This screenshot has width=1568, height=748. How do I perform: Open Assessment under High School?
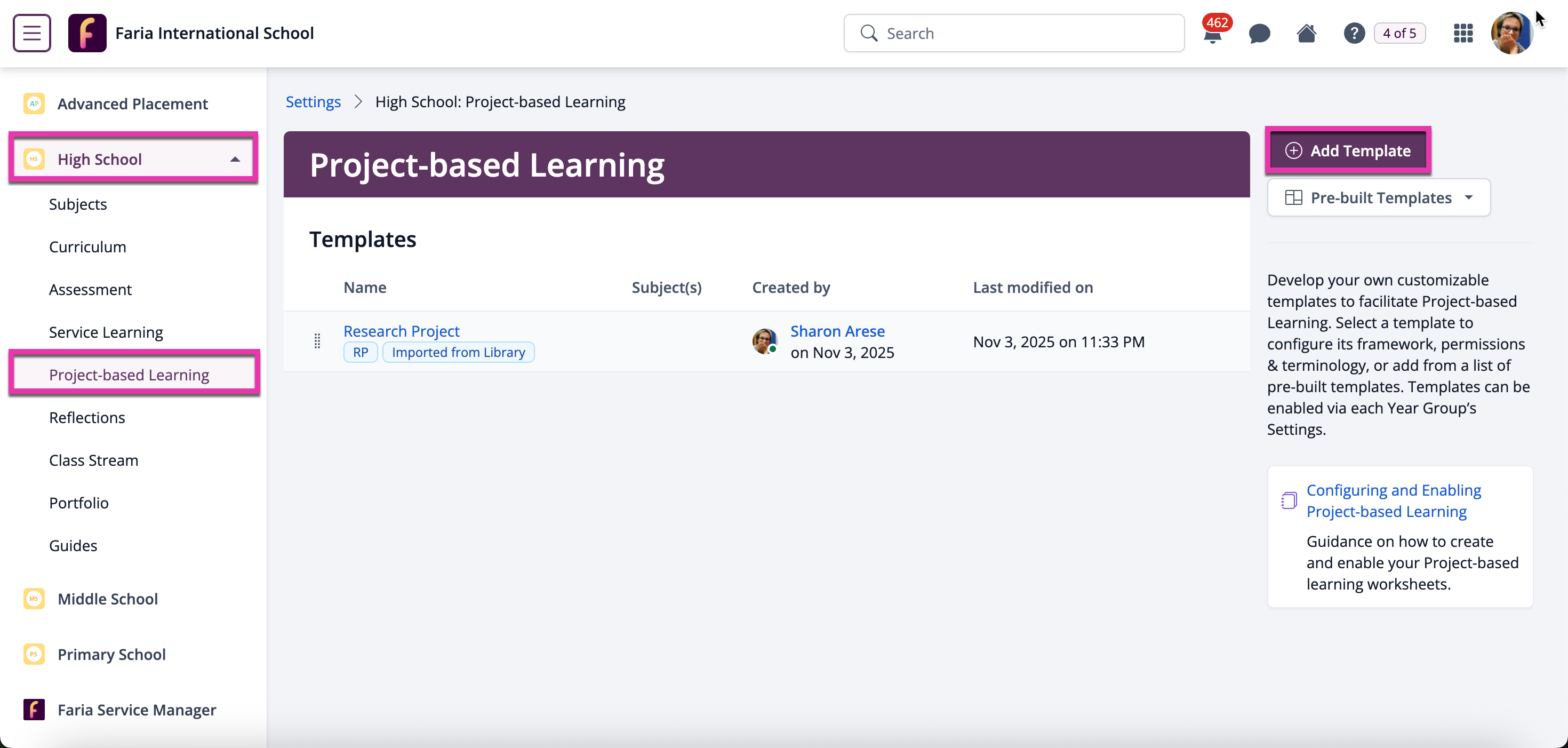coord(90,289)
